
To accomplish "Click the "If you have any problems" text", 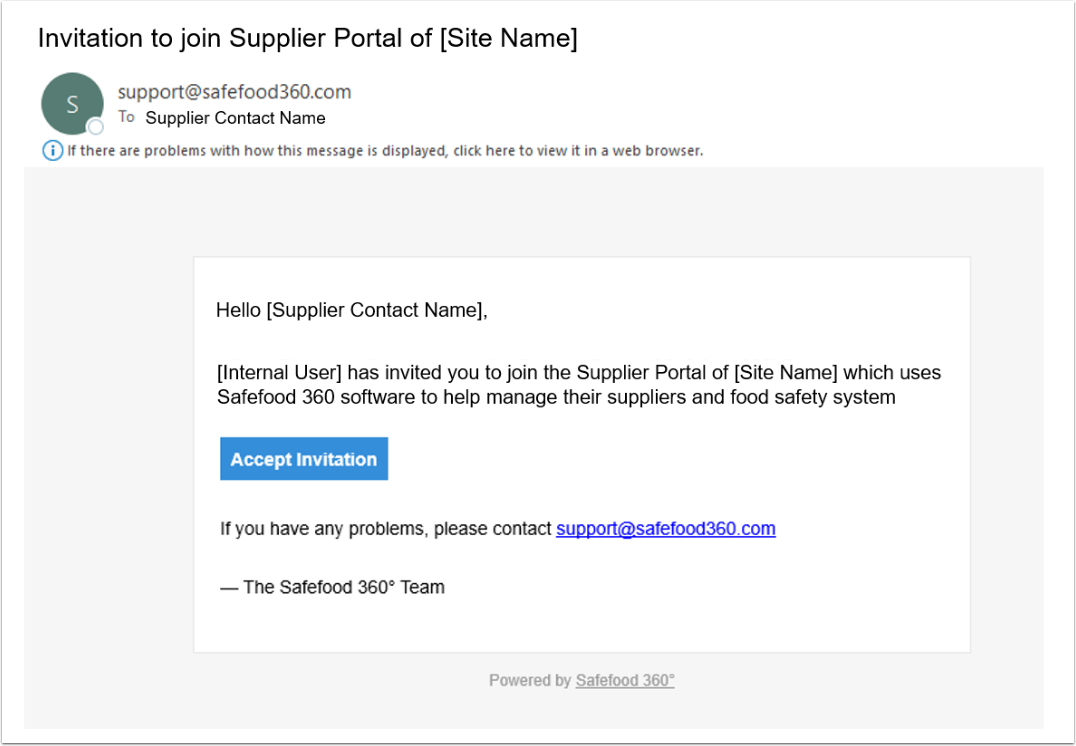I will 323,529.
